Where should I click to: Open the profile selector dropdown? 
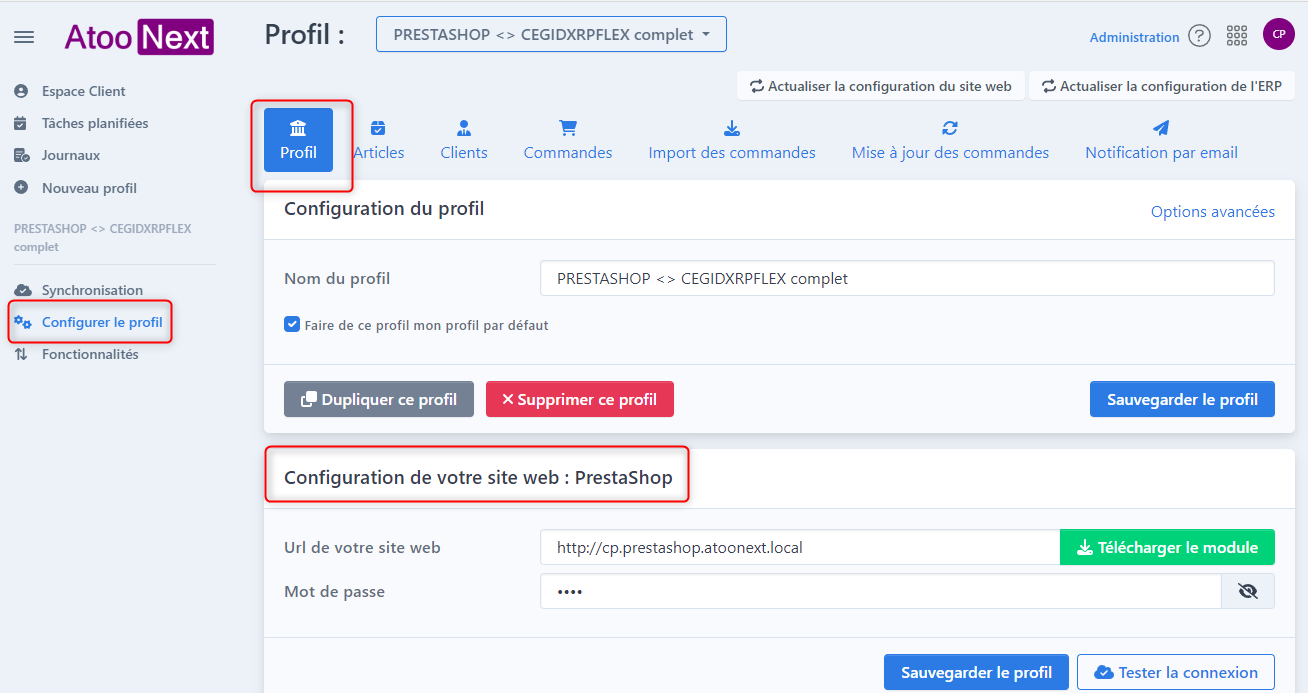coord(551,34)
